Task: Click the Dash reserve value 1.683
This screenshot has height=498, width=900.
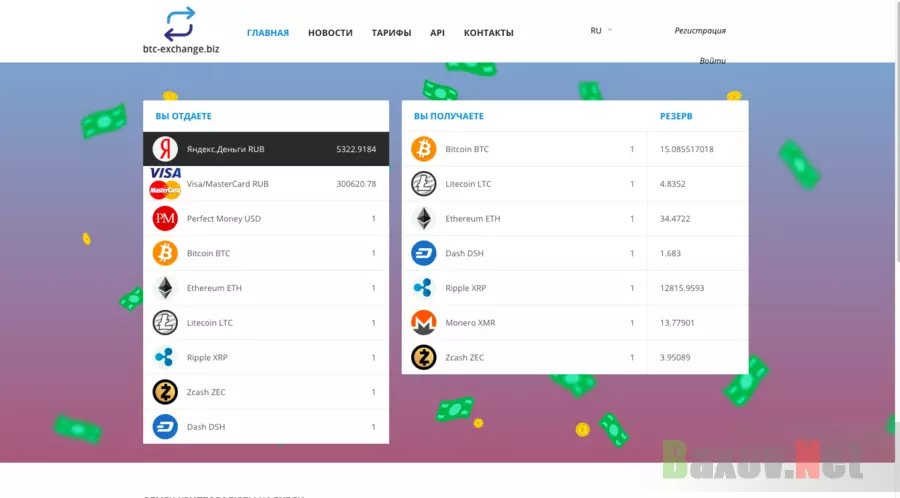Action: [x=670, y=253]
